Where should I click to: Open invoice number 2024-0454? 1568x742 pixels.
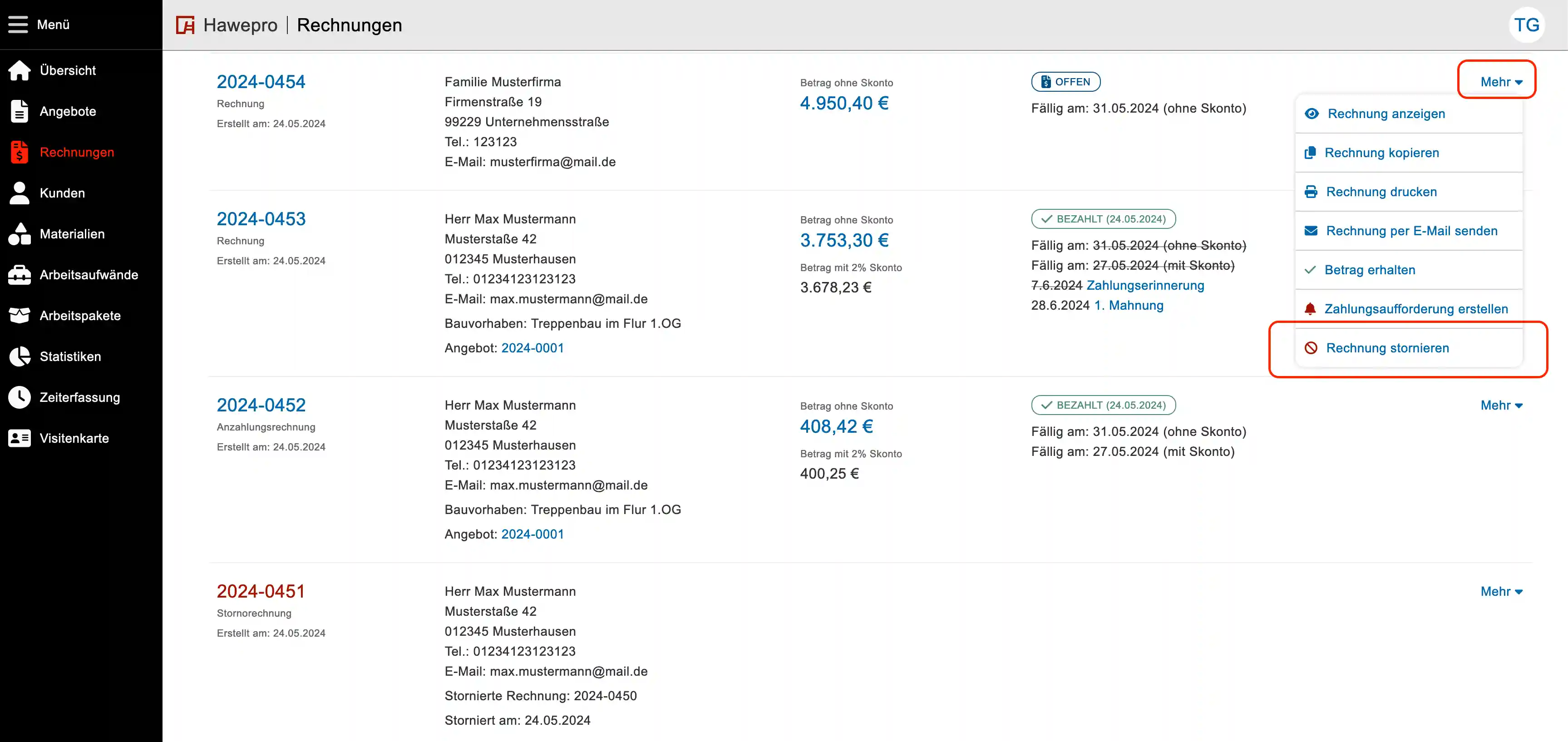(x=261, y=82)
